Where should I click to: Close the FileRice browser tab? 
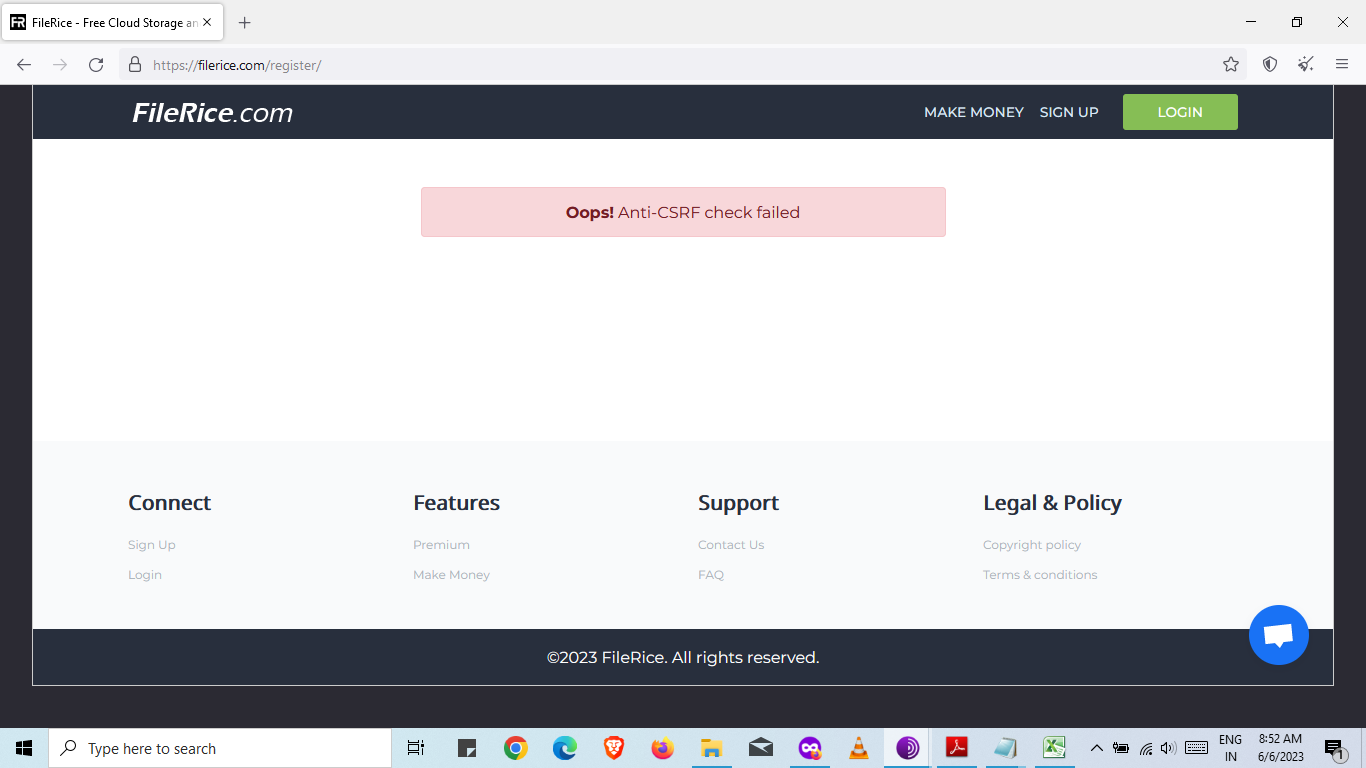207,22
